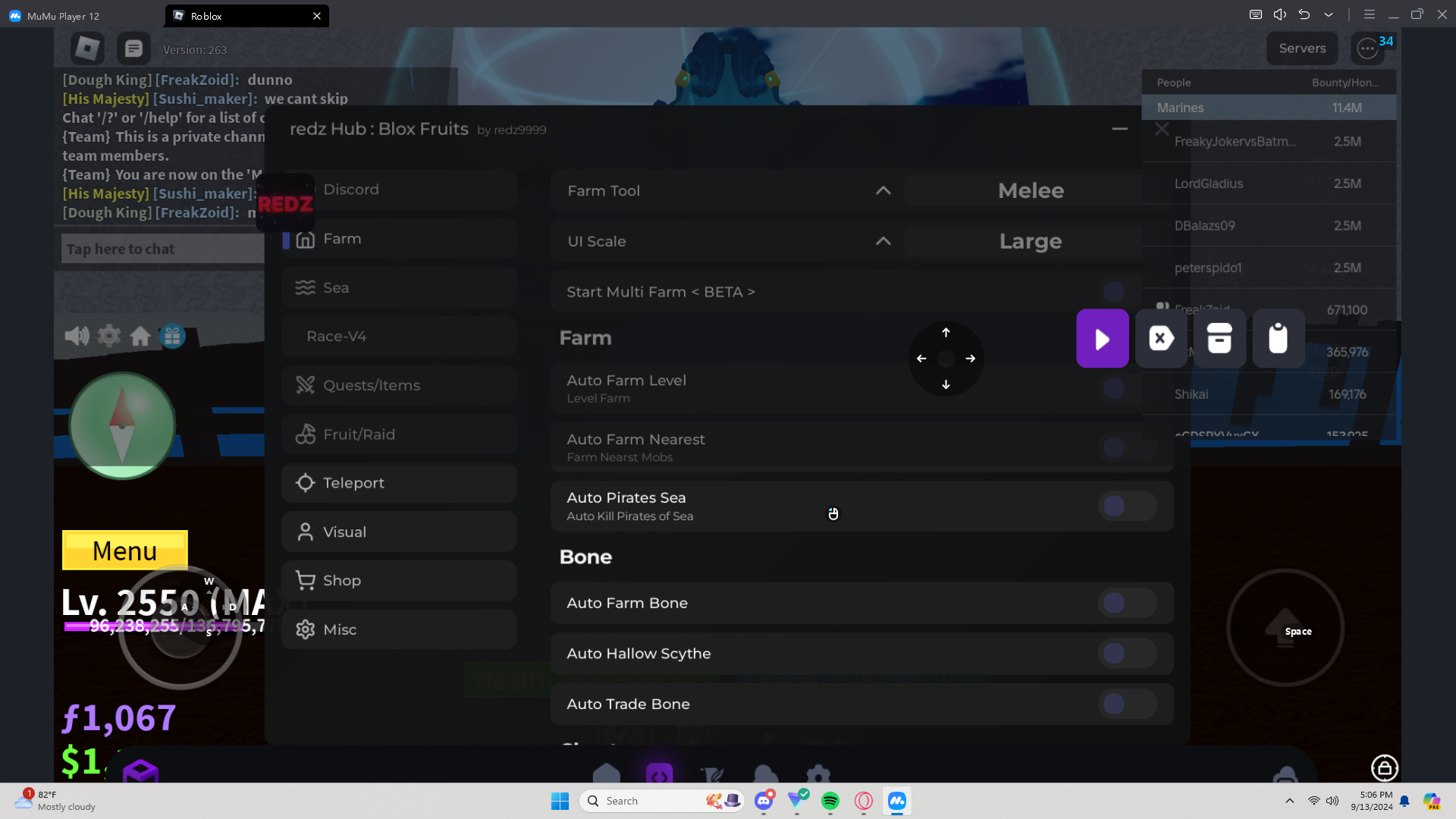Show hidden system tray icons
Viewport: 1456px width, 819px height.
(x=1290, y=801)
